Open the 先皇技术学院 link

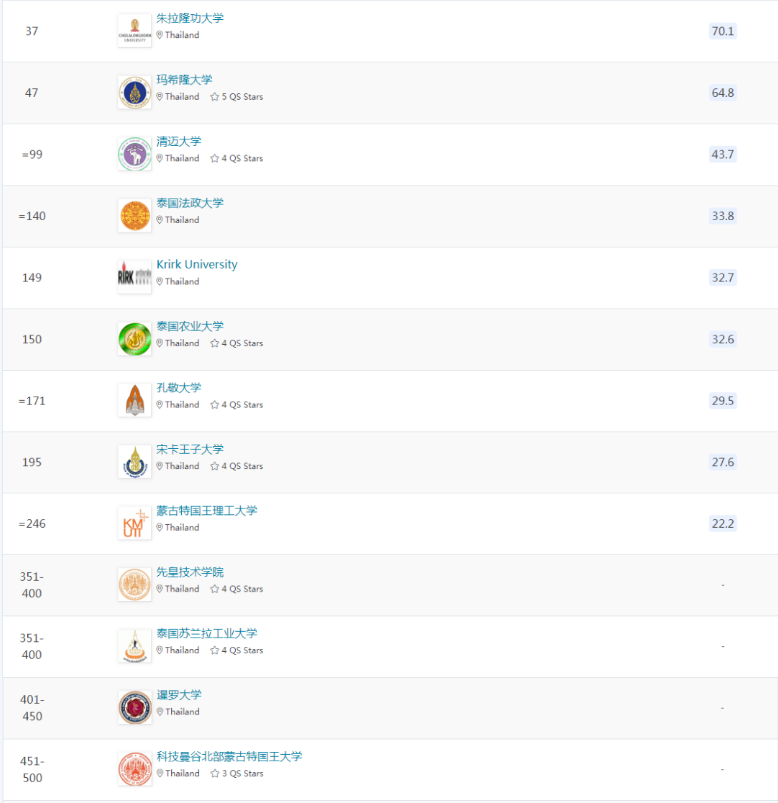pyautogui.click(x=190, y=572)
